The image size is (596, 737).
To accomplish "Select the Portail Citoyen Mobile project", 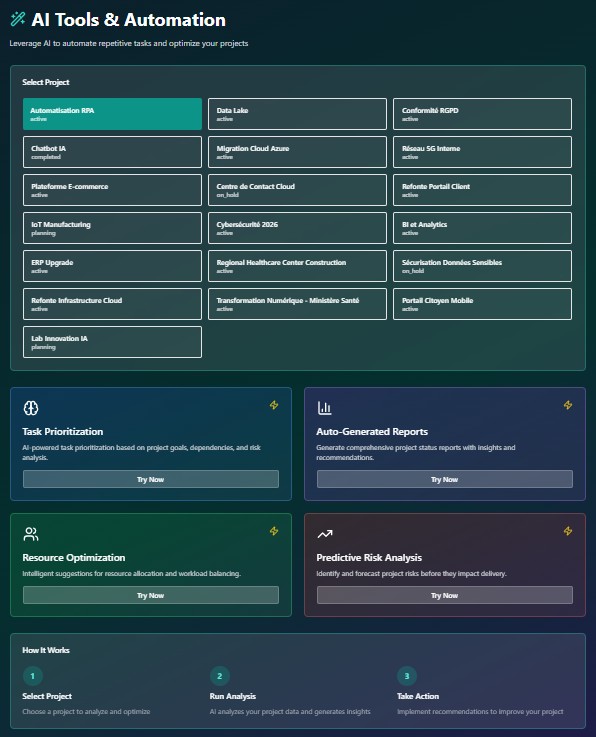I will pyautogui.click(x=483, y=304).
